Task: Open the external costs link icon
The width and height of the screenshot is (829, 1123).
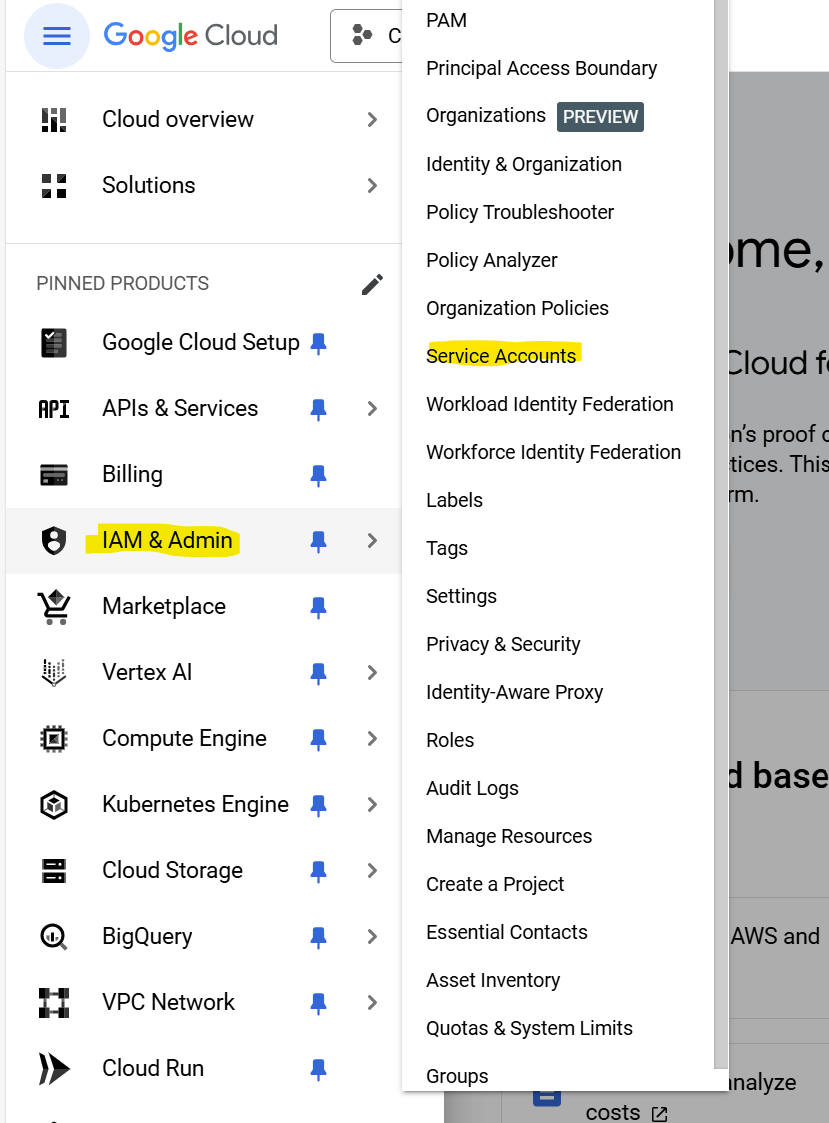Action: tap(659, 1113)
